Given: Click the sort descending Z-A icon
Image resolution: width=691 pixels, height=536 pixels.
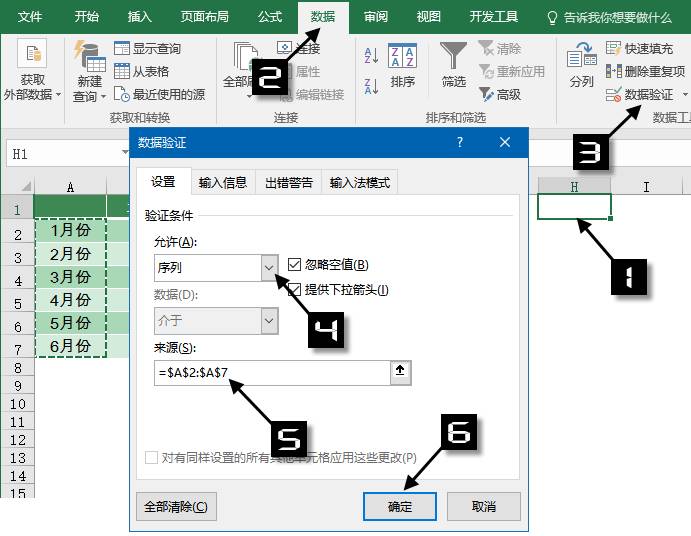Looking at the screenshot, I should pos(372,86).
